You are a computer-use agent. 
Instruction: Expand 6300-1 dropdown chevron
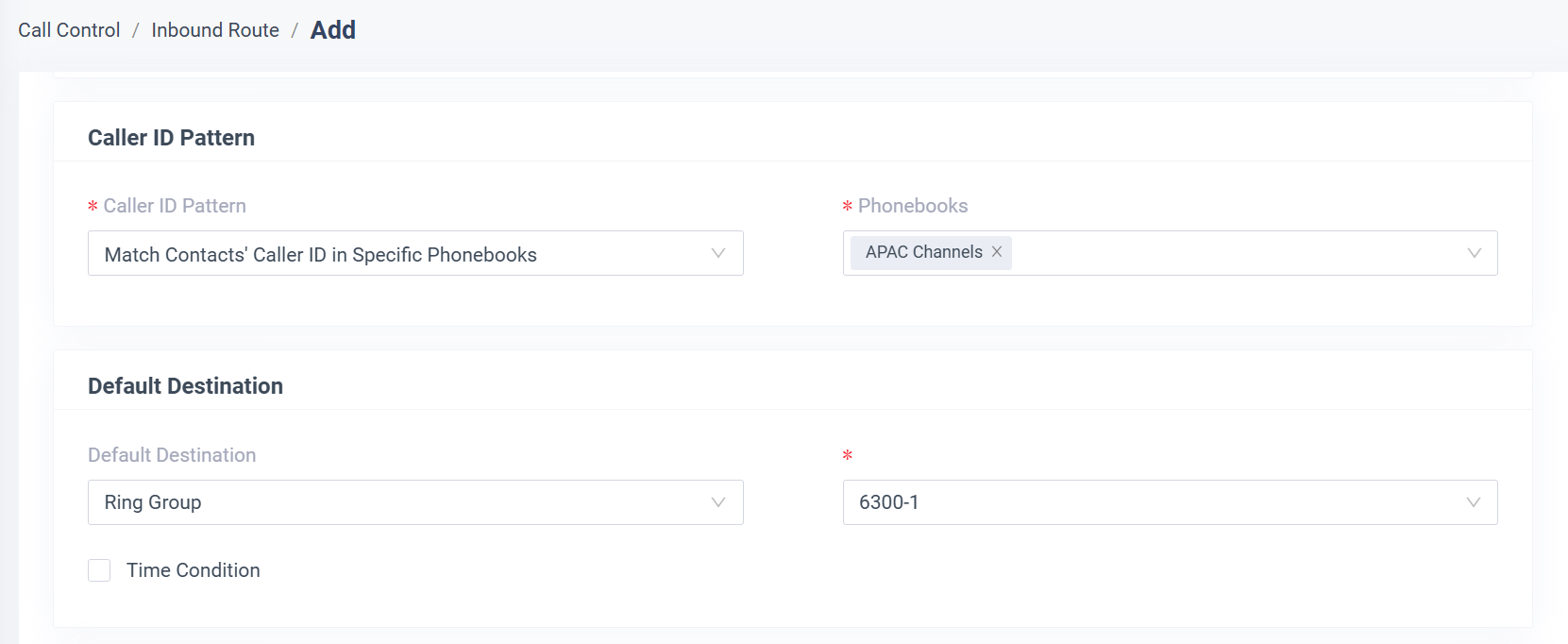click(x=1474, y=502)
